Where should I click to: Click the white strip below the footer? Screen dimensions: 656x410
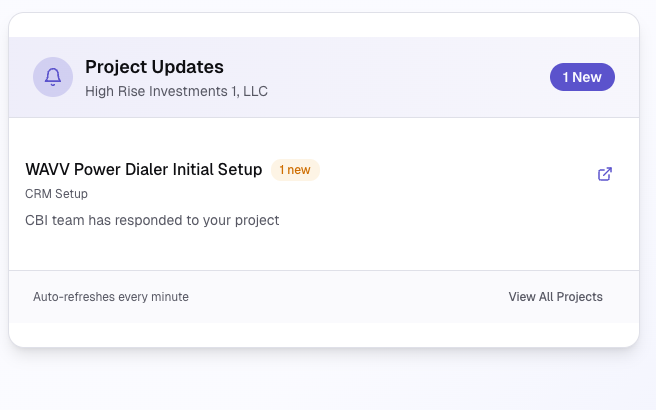323,334
